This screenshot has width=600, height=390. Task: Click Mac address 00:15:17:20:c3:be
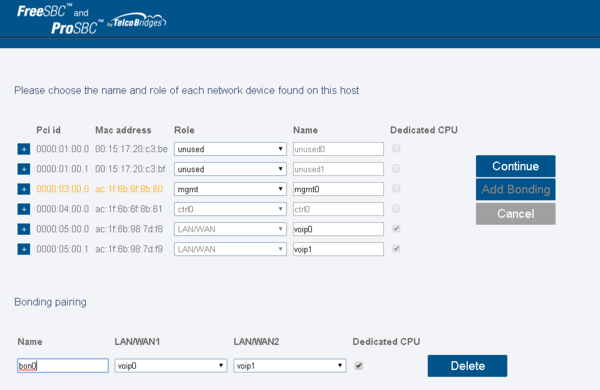point(131,149)
